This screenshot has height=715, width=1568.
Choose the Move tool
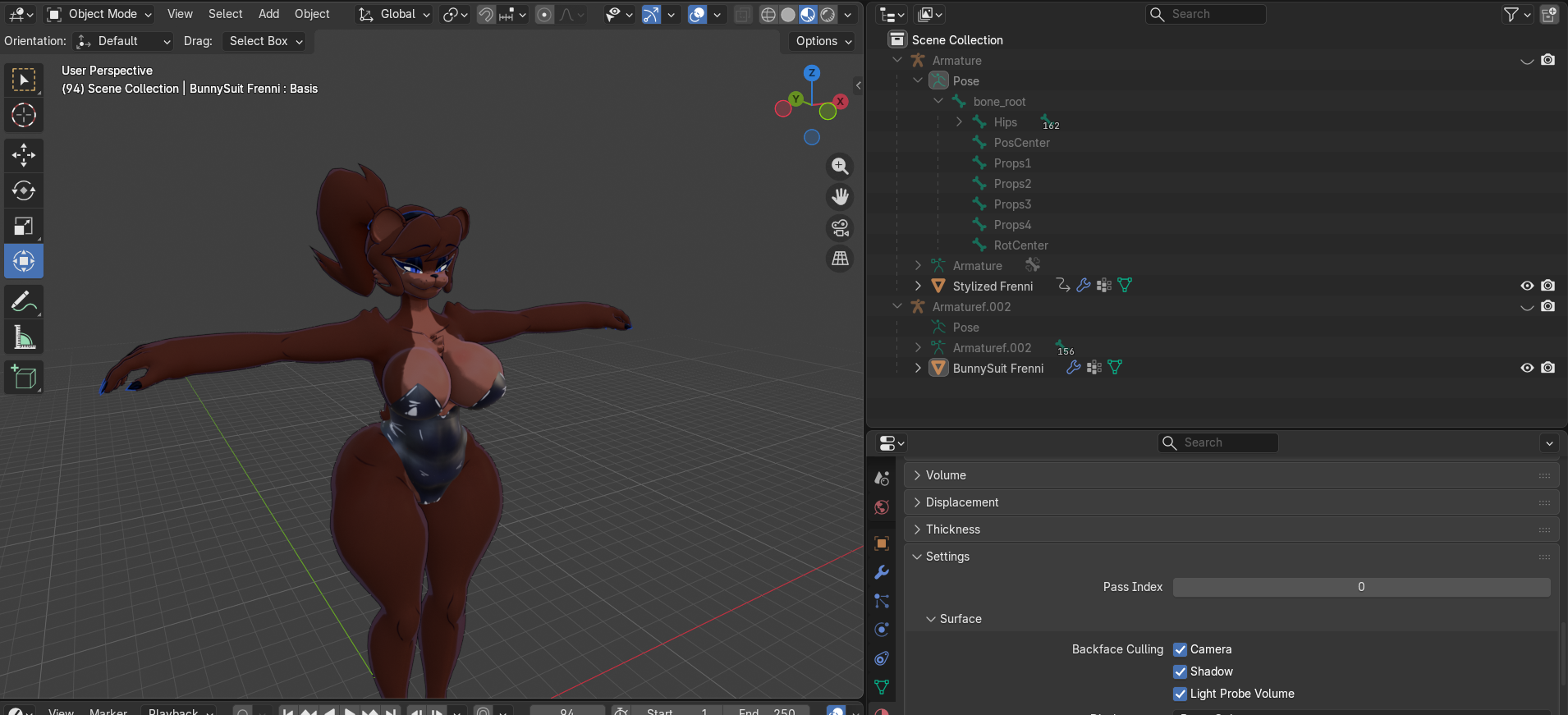(x=24, y=154)
